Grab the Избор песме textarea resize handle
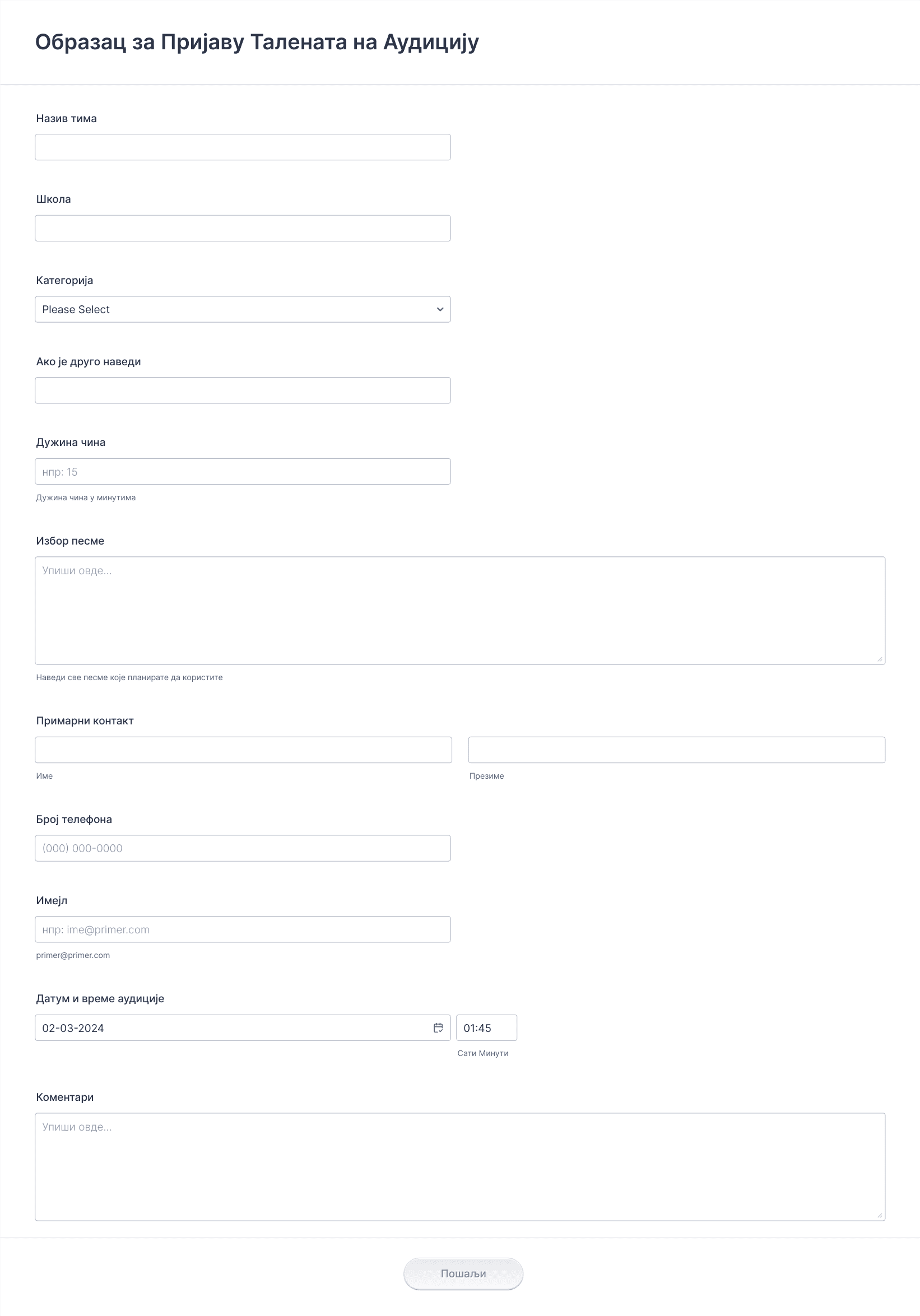Screen dimensions: 920x1316 [880, 659]
